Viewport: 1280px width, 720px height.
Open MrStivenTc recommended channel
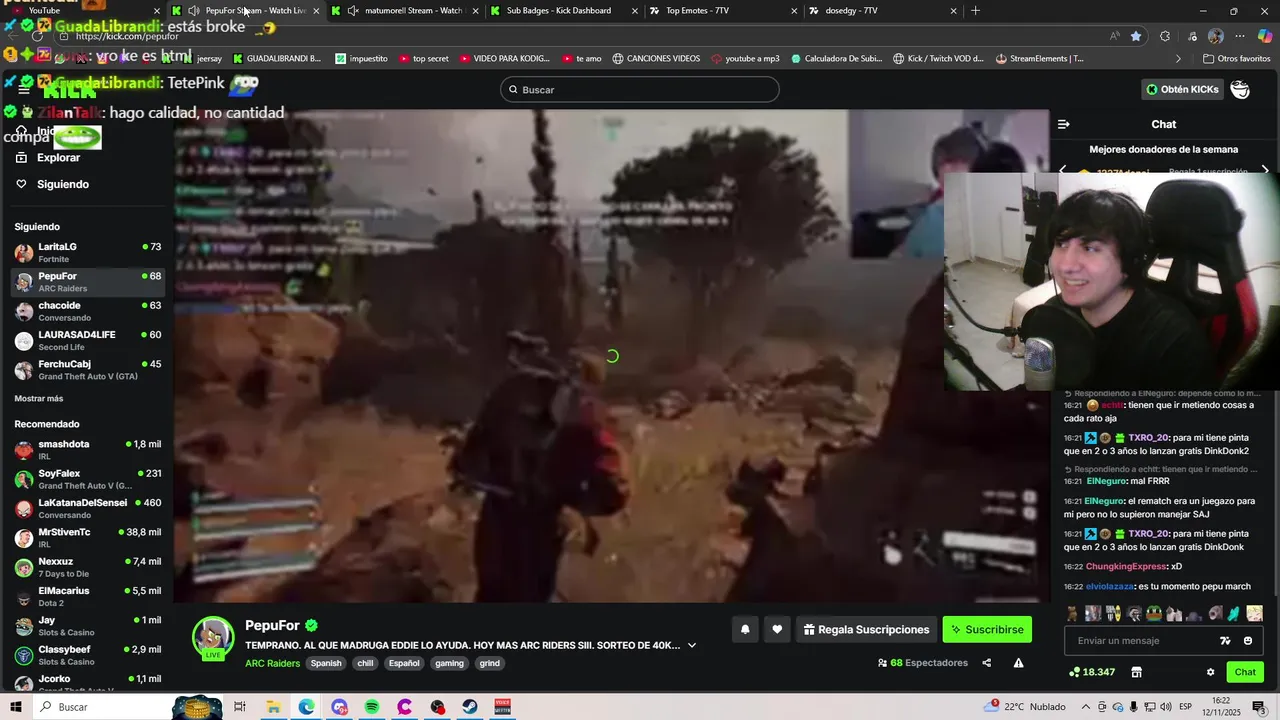(88, 538)
